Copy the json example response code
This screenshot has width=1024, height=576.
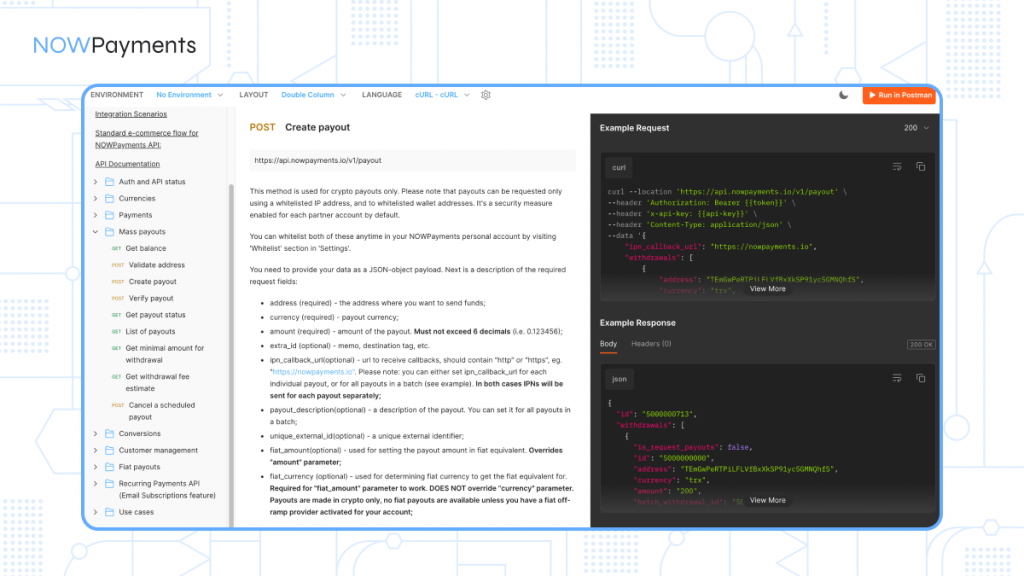click(921, 378)
